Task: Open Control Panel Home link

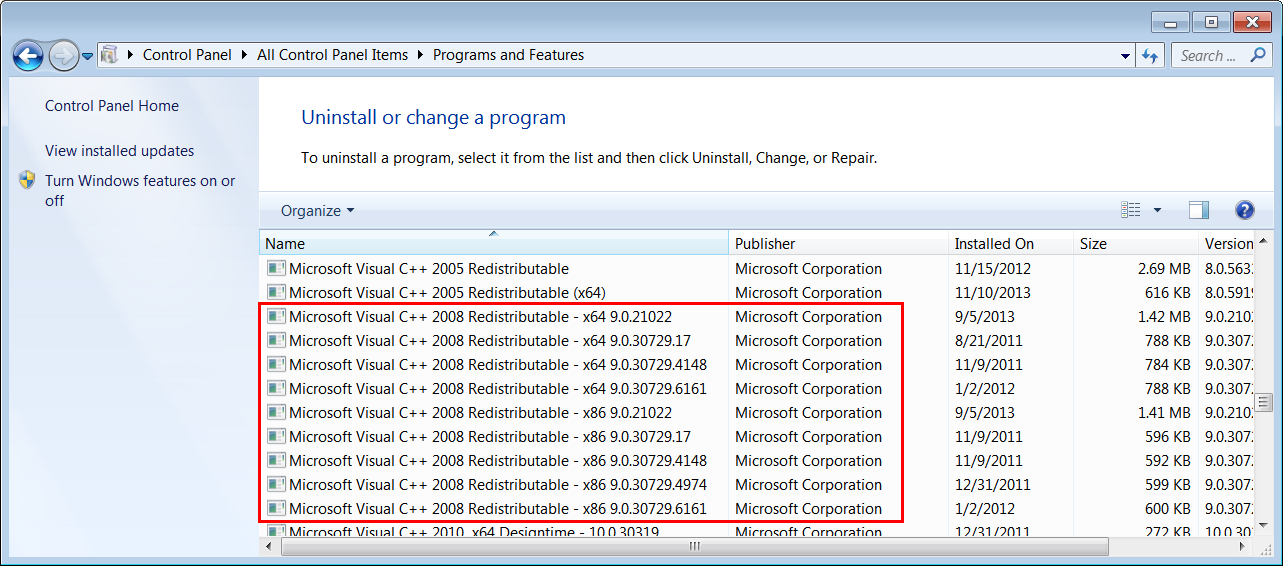Action: point(112,106)
